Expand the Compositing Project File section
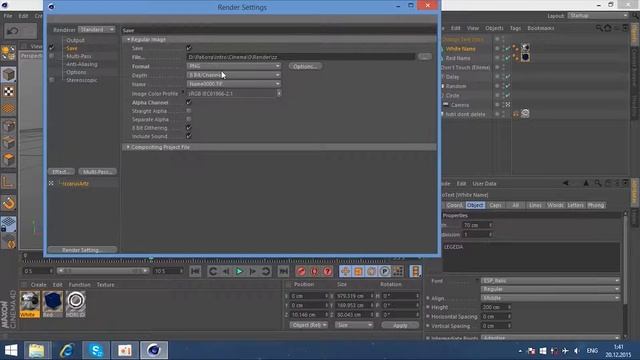The width and height of the screenshot is (640, 360). point(128,147)
